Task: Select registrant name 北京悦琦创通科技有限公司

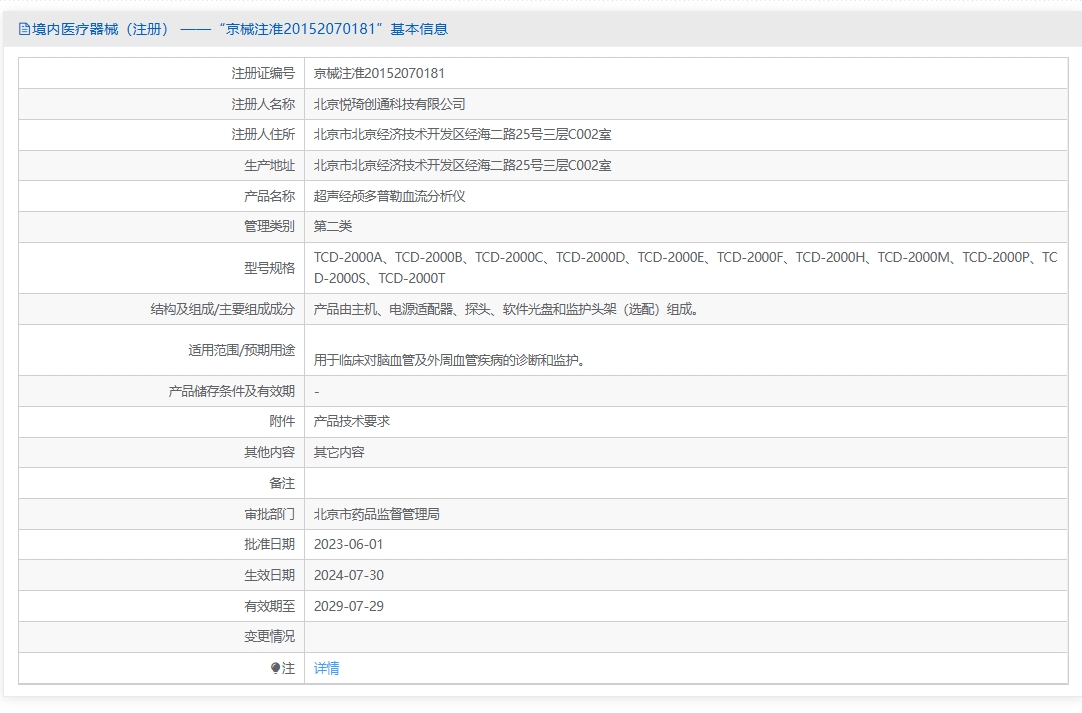Action: 389,104
